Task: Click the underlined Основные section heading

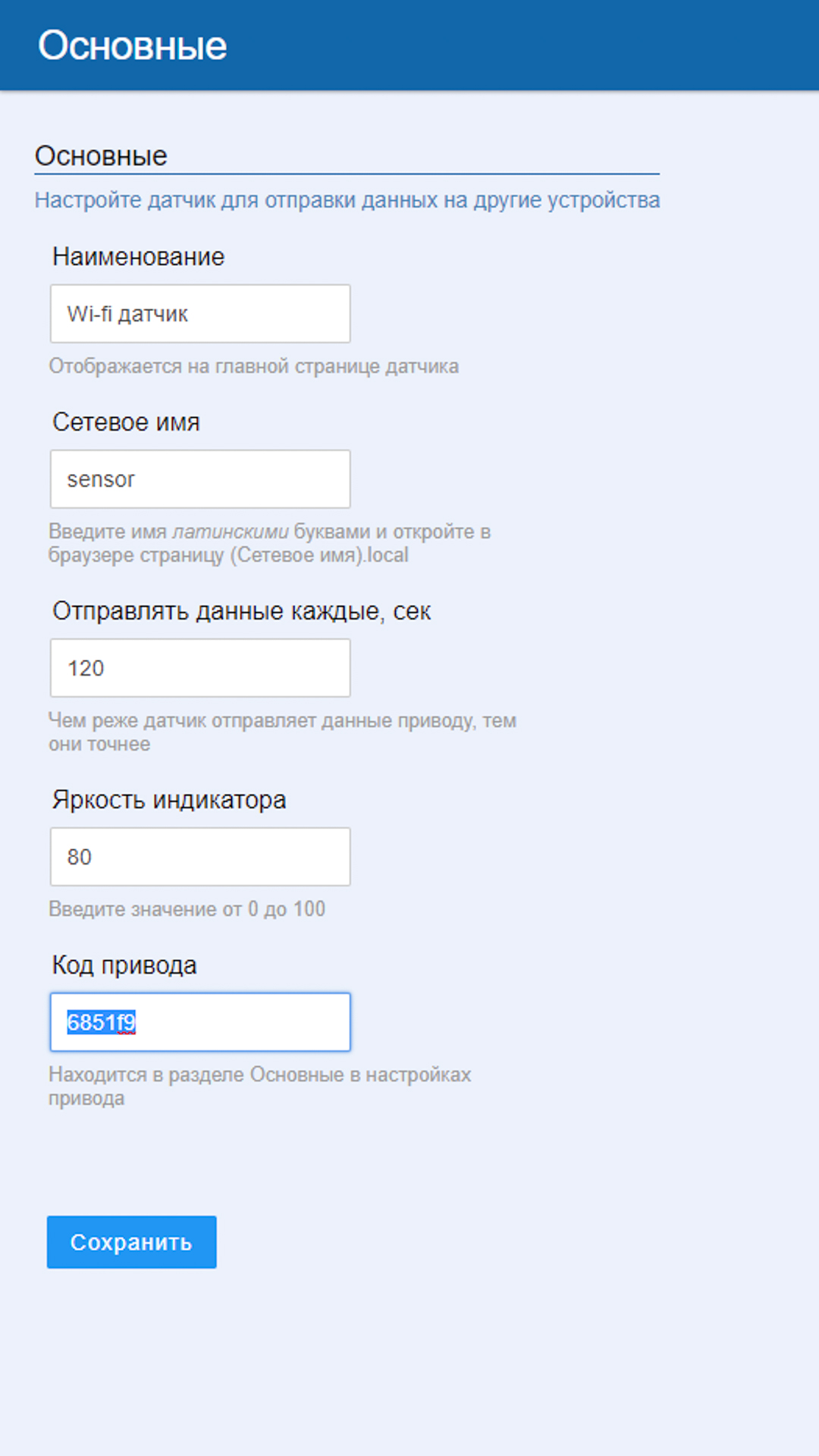Action: pyautogui.click(x=101, y=155)
